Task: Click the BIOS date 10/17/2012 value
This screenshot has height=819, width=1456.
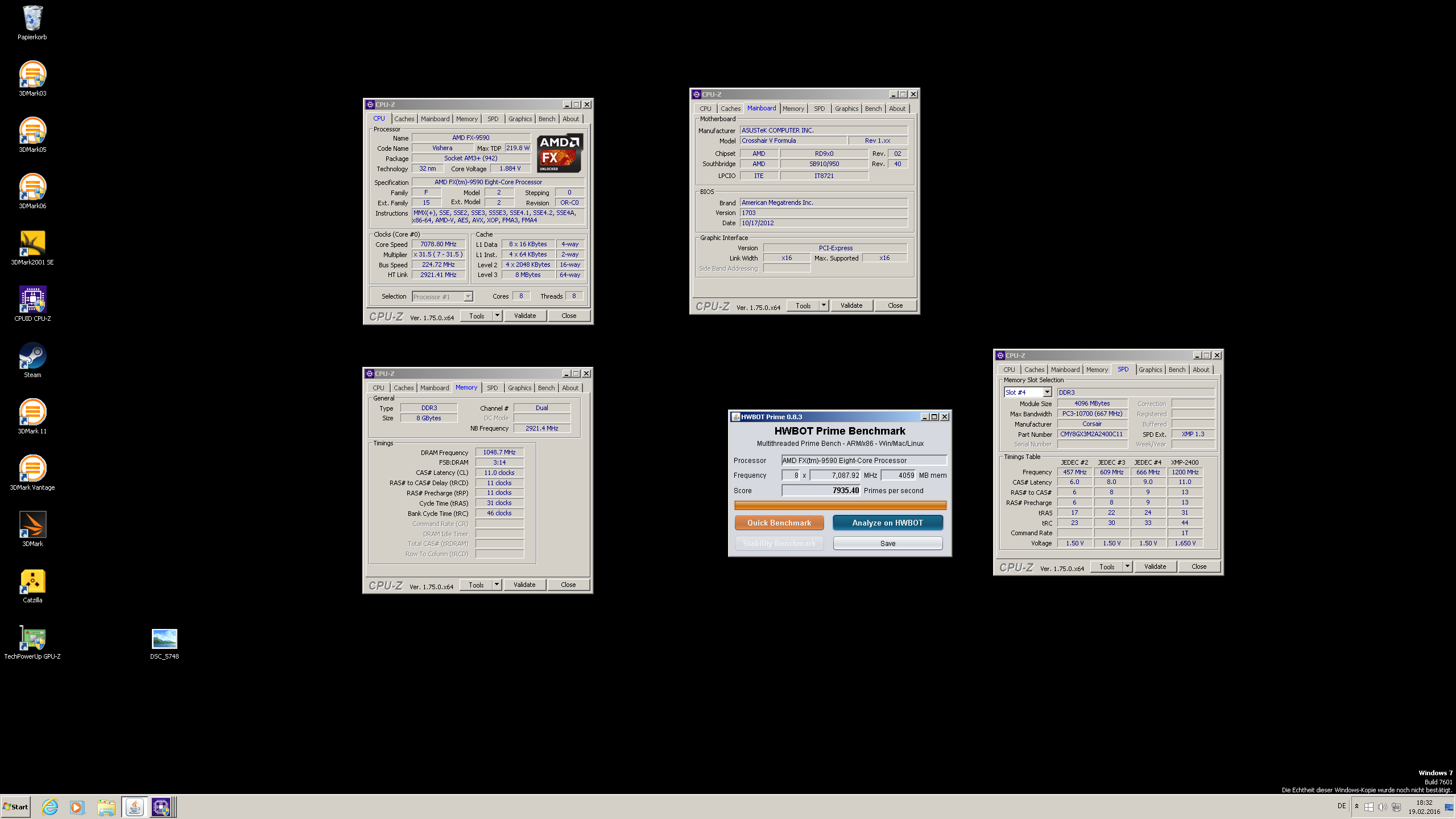Action: pos(824,223)
